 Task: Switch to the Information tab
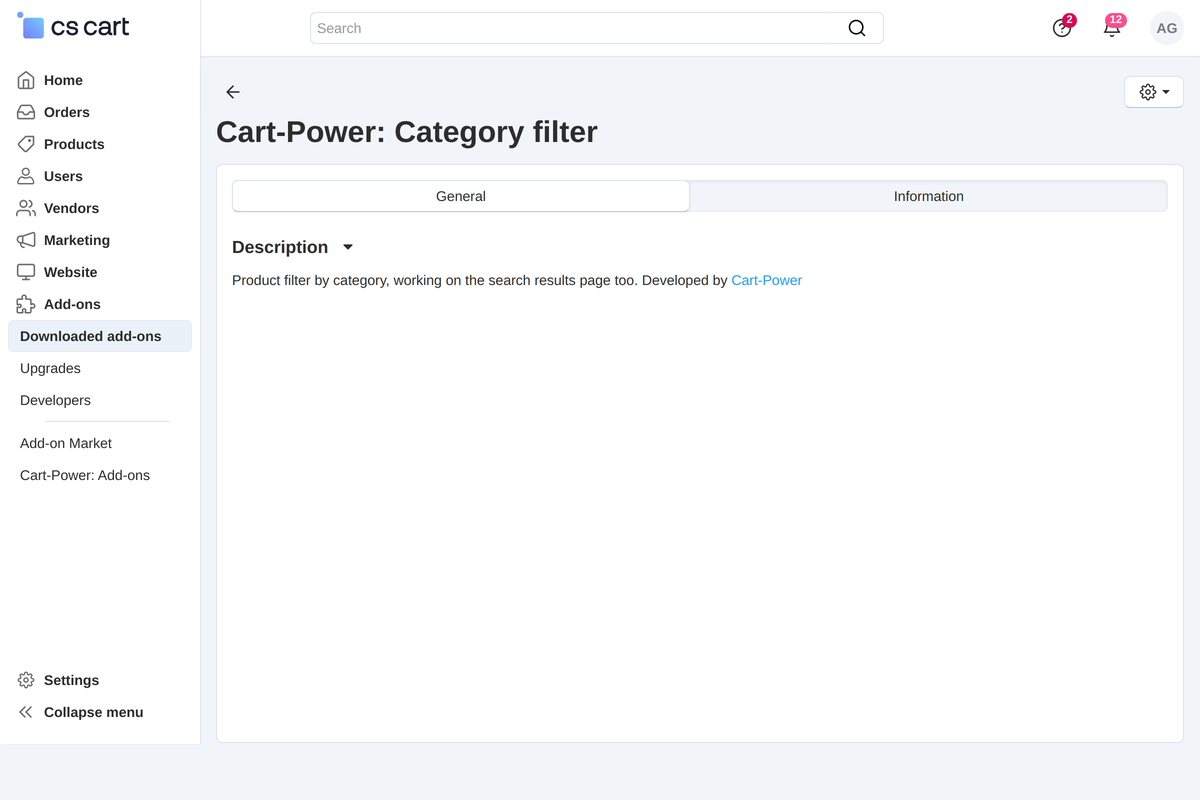(x=929, y=196)
